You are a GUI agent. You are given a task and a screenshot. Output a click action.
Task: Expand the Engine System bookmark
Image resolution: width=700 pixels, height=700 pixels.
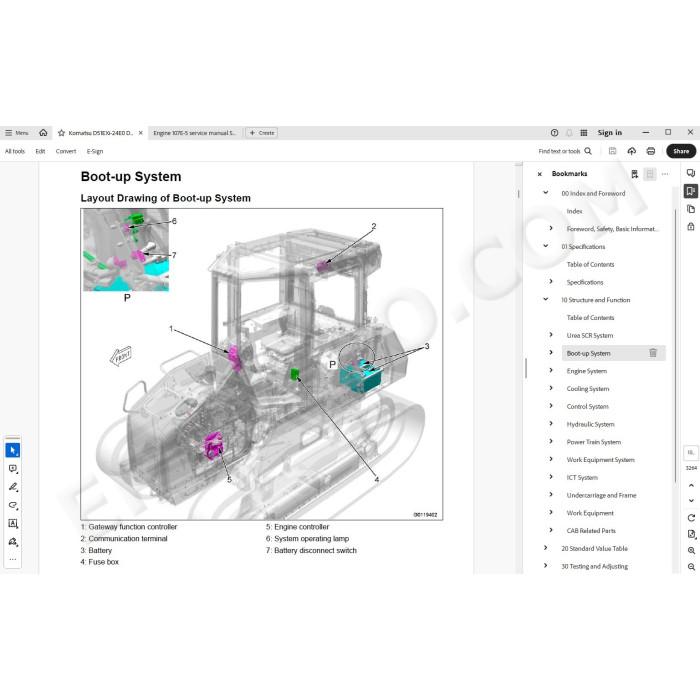coord(551,371)
